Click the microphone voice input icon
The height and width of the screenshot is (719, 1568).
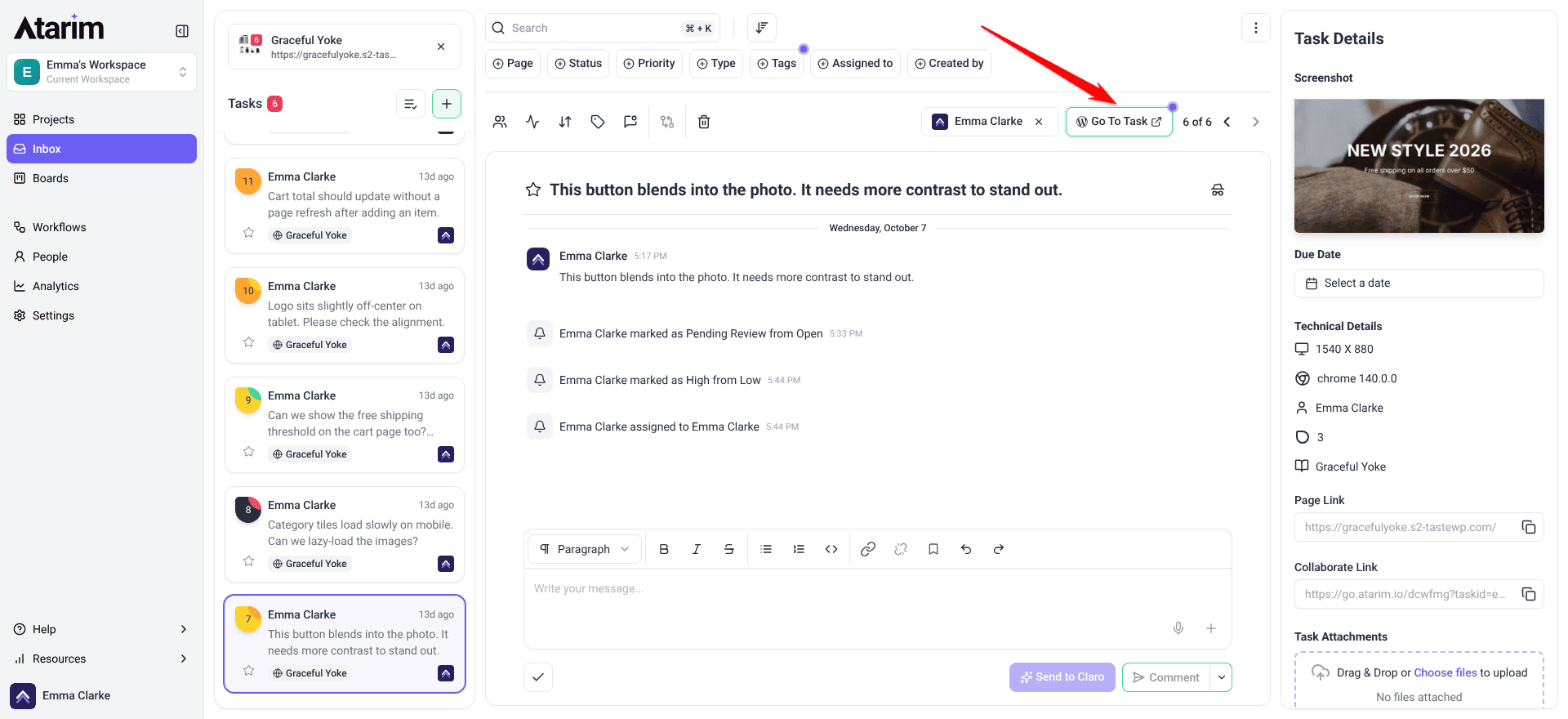pos(1178,628)
